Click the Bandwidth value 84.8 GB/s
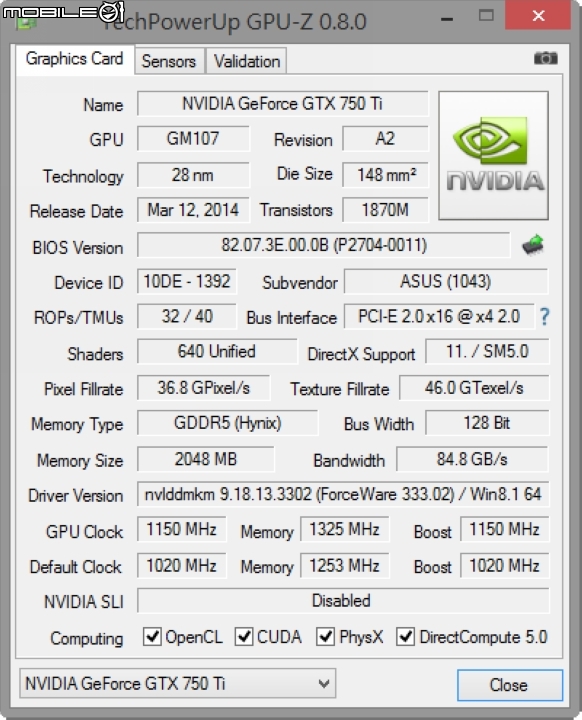The image size is (582, 720). [472, 459]
